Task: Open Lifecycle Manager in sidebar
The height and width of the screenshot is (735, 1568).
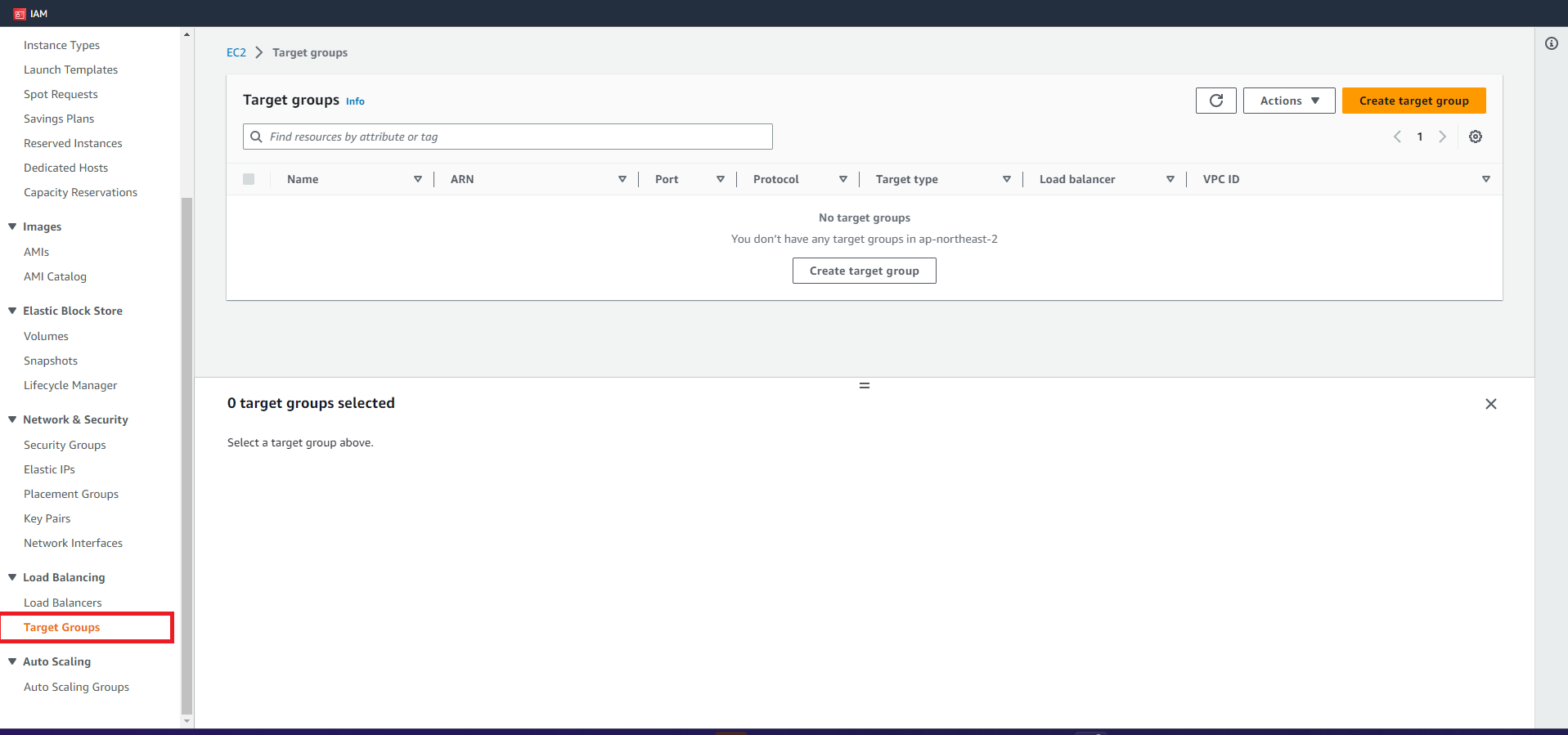Action: [x=70, y=385]
